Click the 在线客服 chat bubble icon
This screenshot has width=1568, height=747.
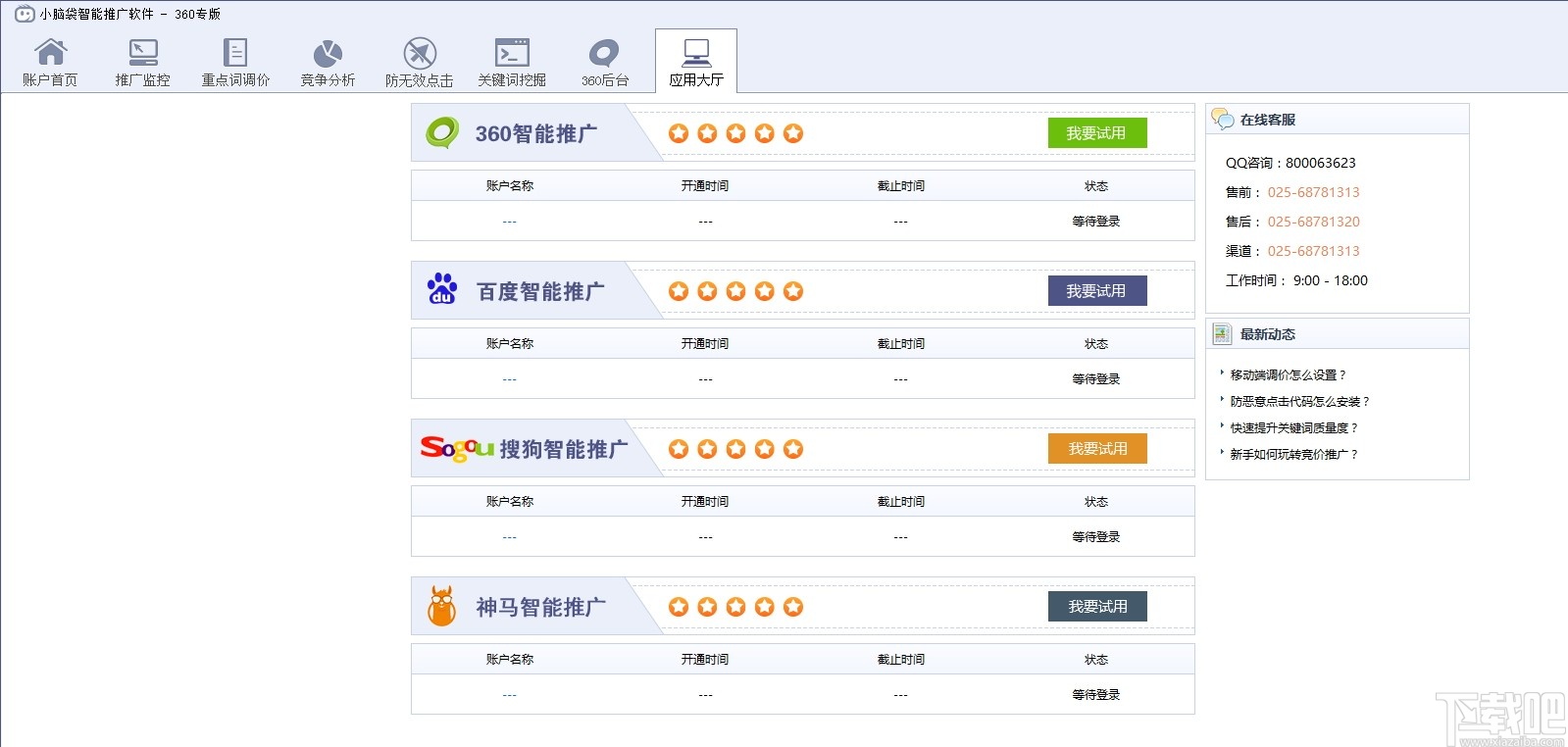(x=1223, y=119)
